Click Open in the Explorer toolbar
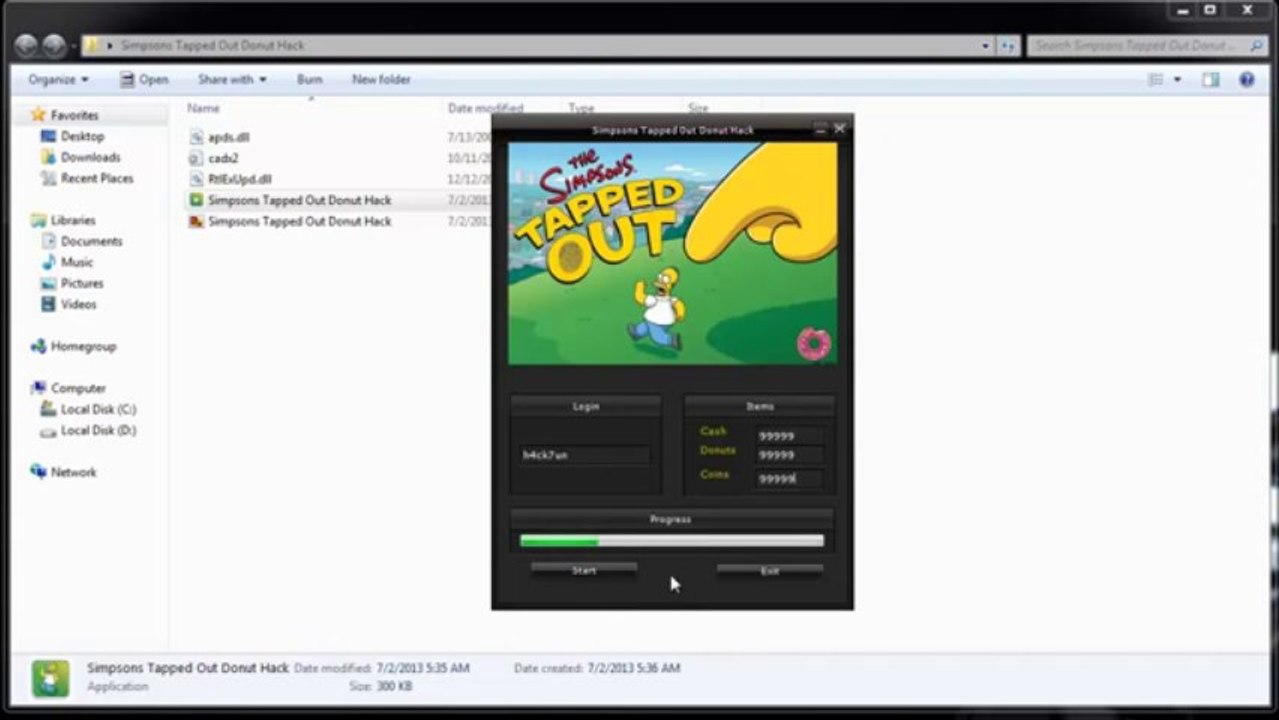Screen dimensions: 1279x720 point(144,79)
